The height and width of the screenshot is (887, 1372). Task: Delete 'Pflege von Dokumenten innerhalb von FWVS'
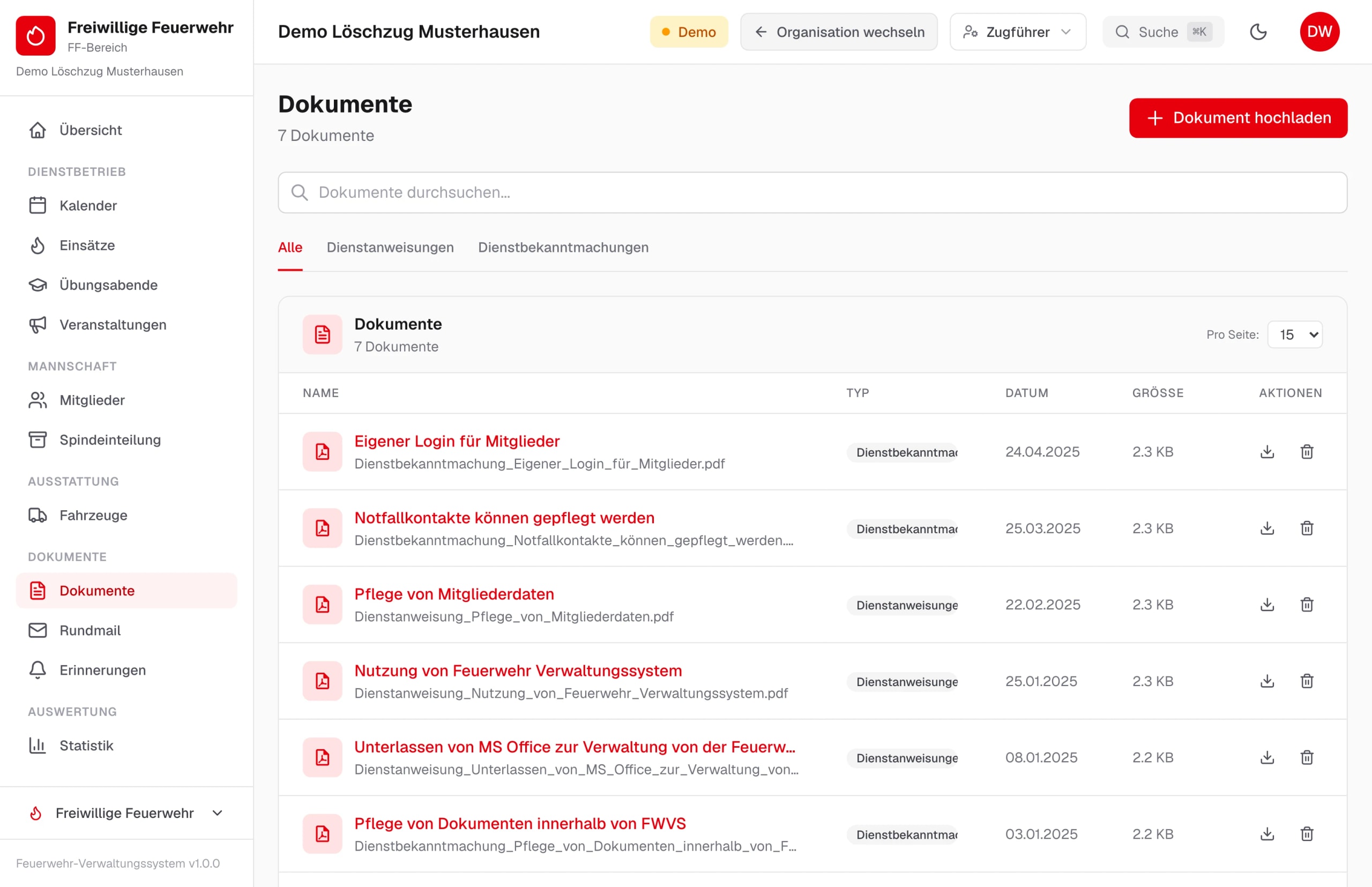[1306, 834]
